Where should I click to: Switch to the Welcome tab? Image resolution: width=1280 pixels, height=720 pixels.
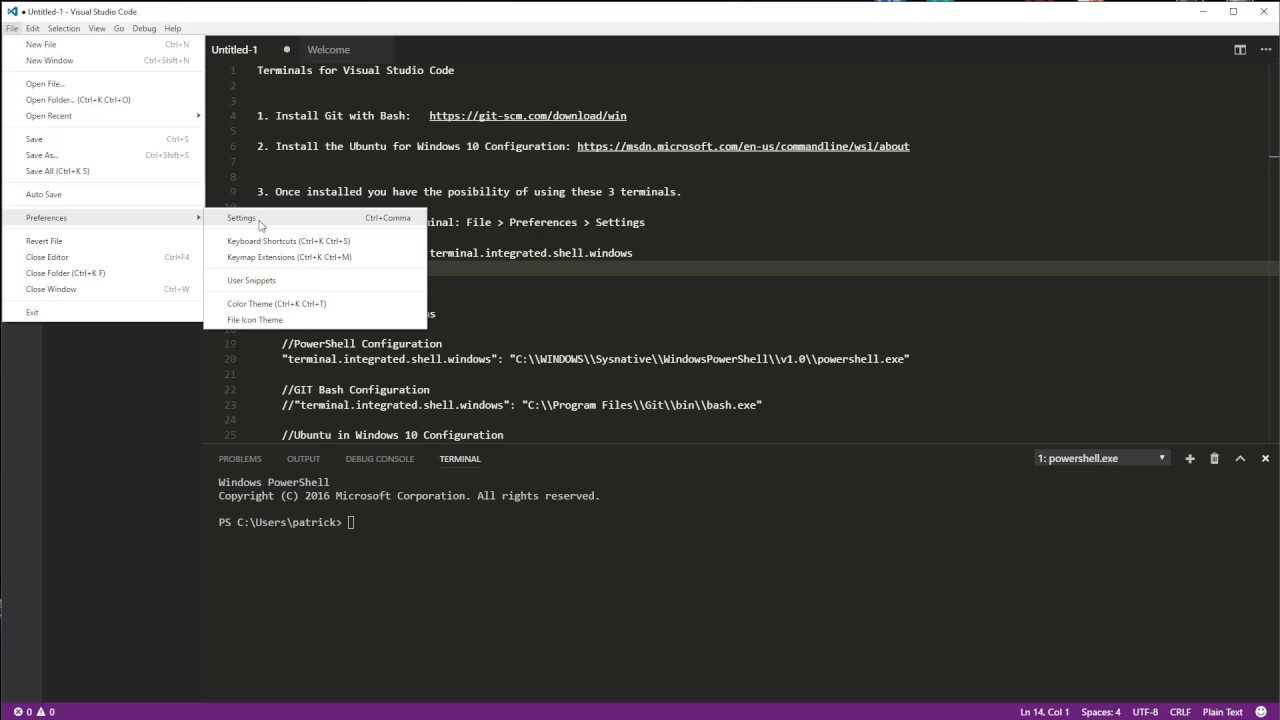point(345,50)
